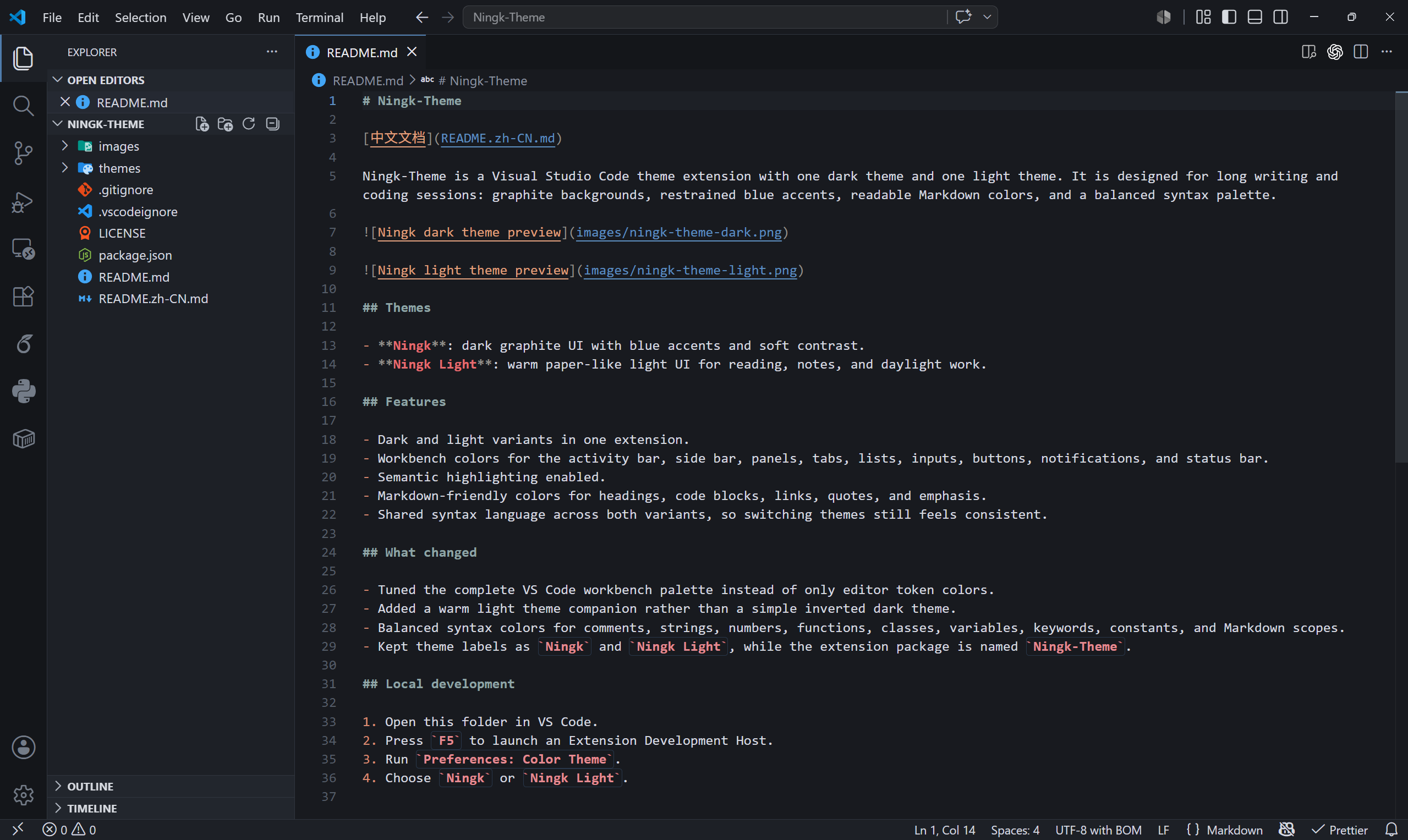Click images/ningk-theme-light.png link

(690, 270)
